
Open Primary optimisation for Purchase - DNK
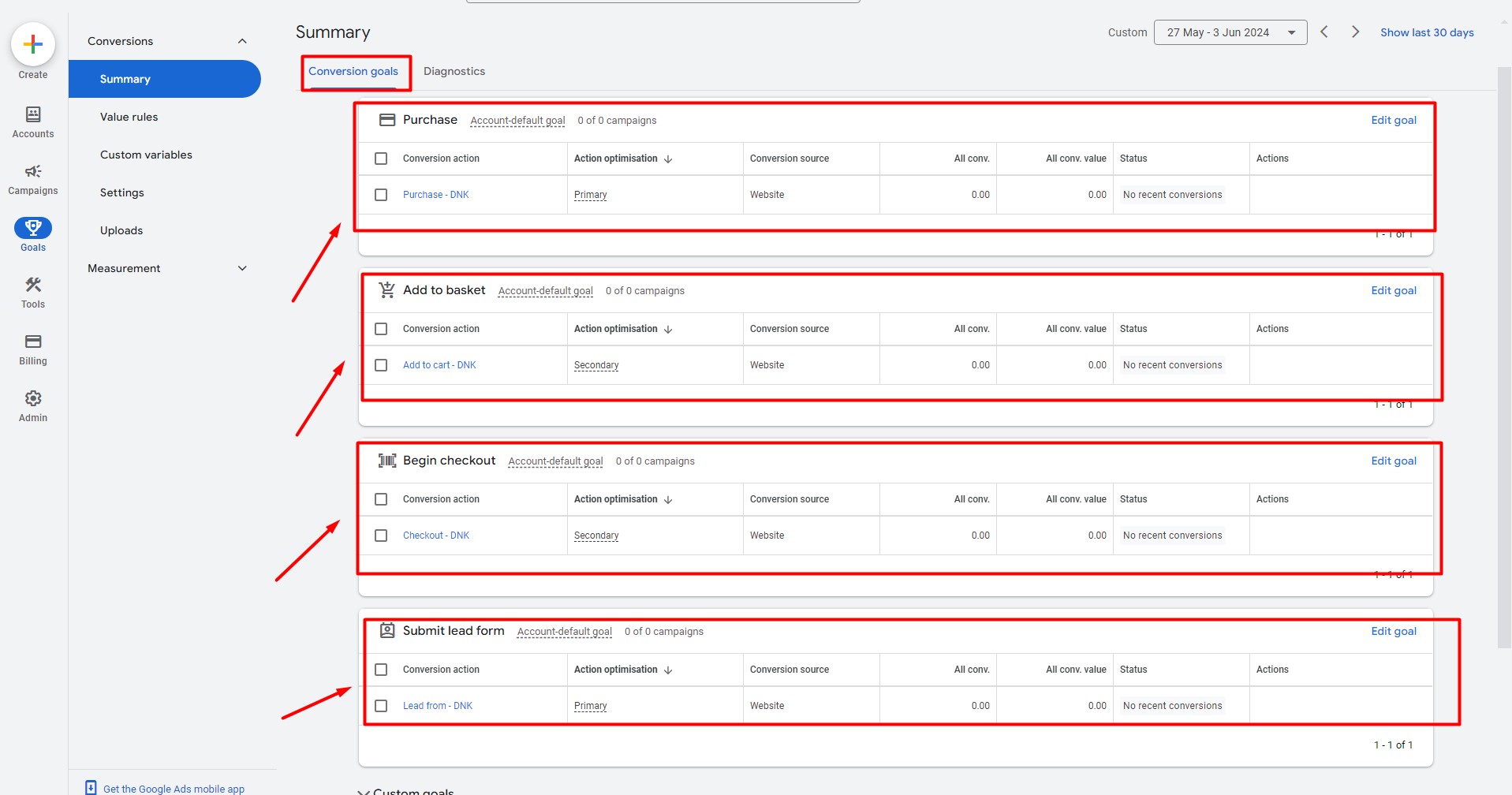coord(591,195)
